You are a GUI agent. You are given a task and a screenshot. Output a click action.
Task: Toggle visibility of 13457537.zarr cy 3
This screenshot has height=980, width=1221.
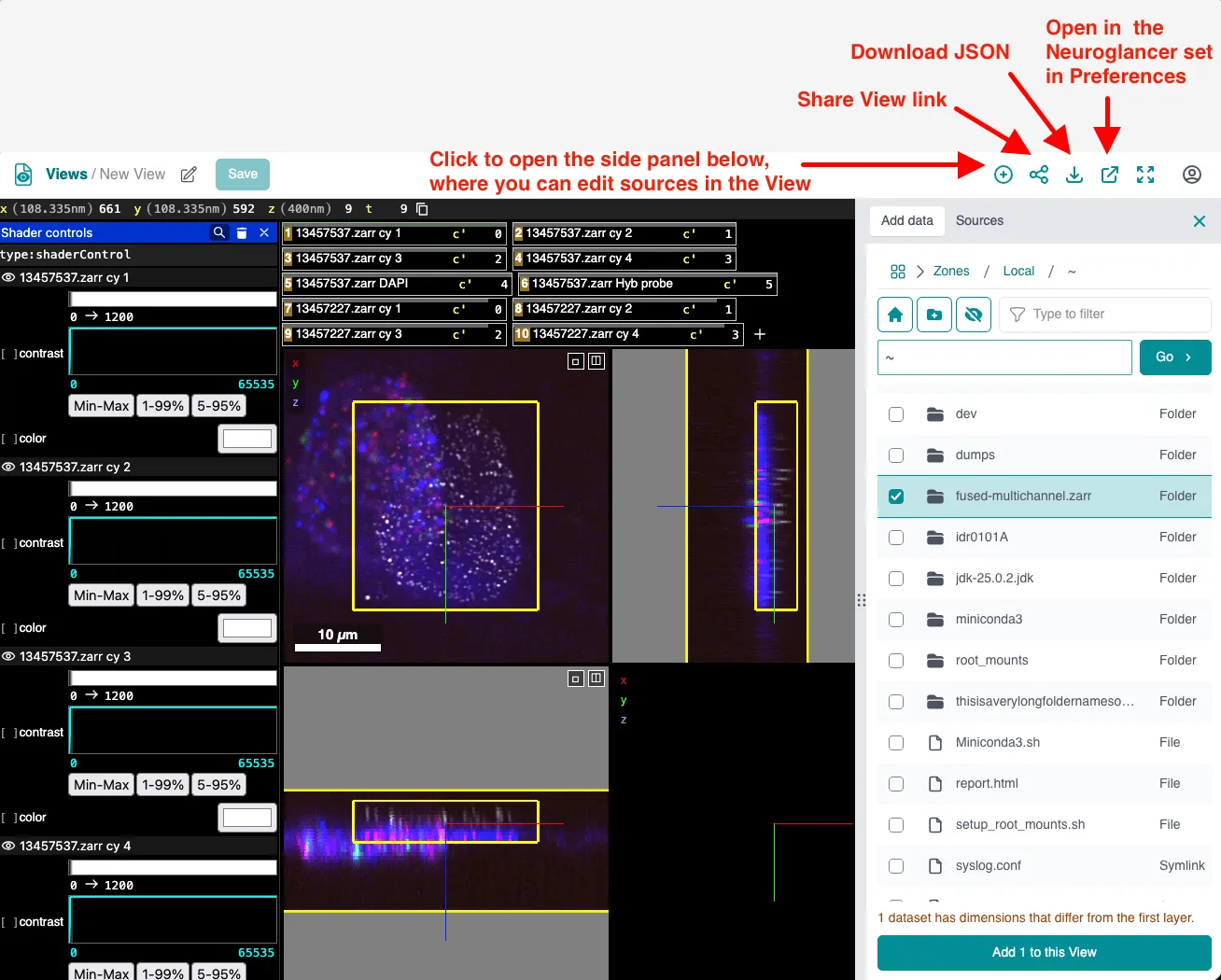point(8,656)
